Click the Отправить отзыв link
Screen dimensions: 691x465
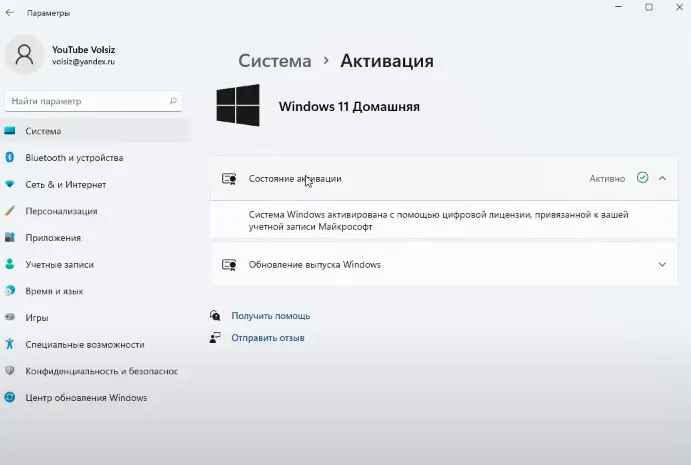268,338
